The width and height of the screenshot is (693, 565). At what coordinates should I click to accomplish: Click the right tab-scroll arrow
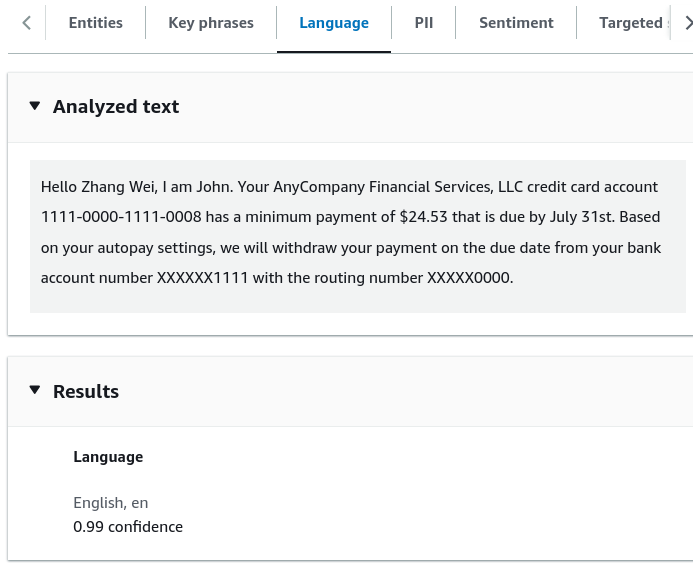coord(688,23)
